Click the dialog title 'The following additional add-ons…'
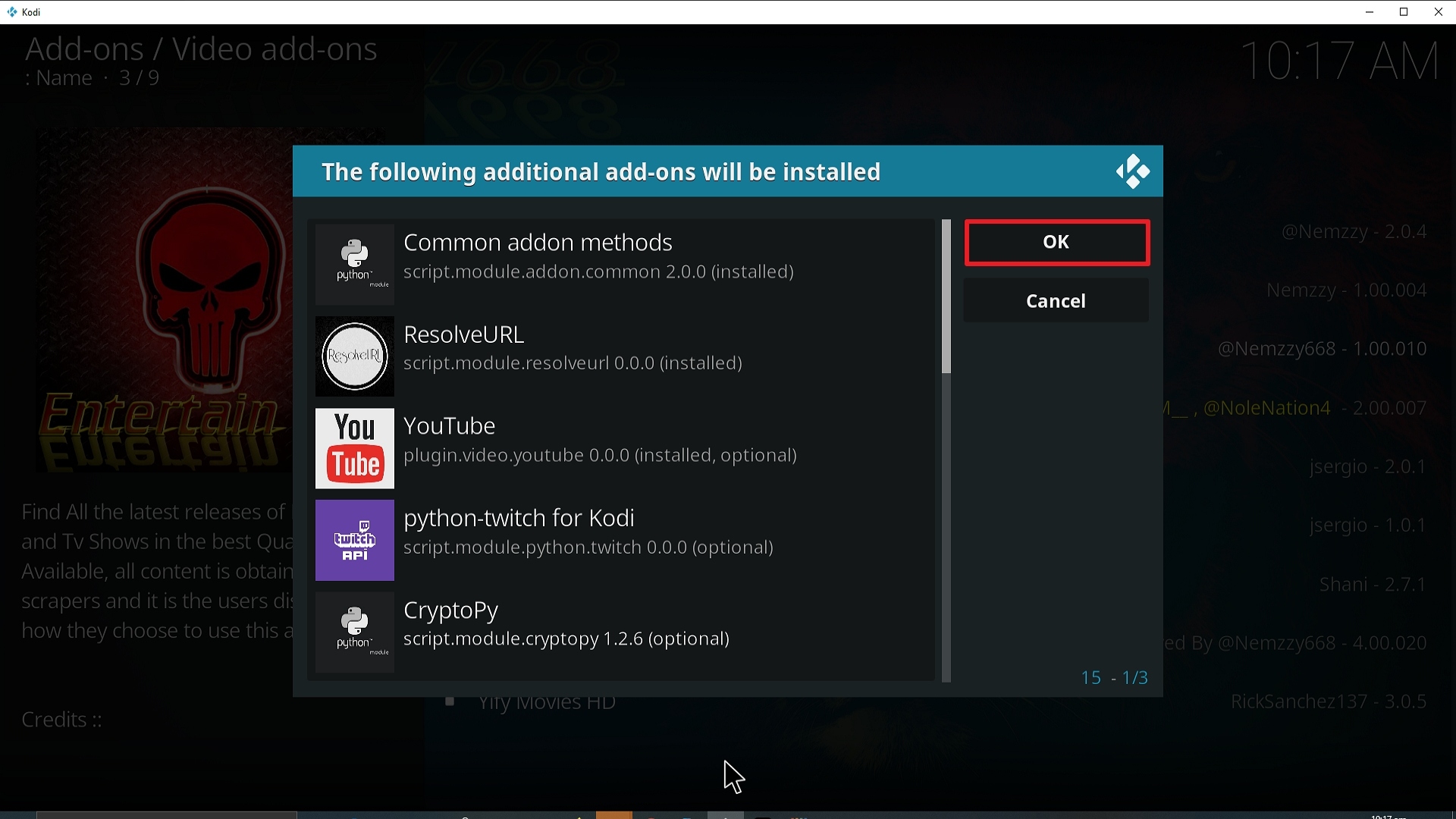The height and width of the screenshot is (819, 1456). point(601,172)
